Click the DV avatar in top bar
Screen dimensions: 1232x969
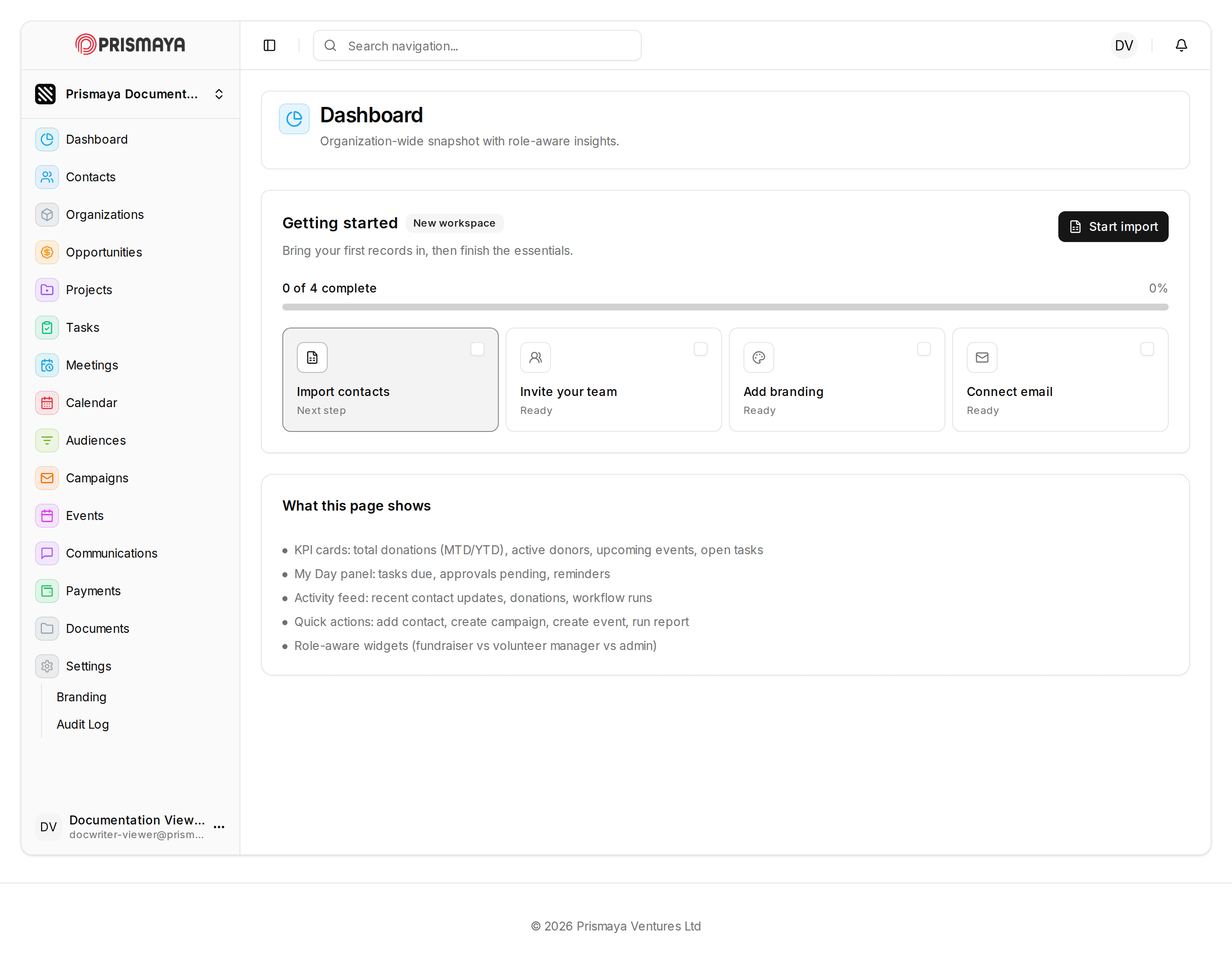(1124, 45)
